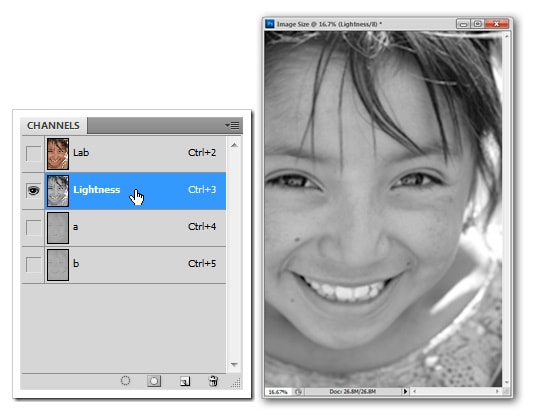Select the Lab composite channel row

(135, 154)
